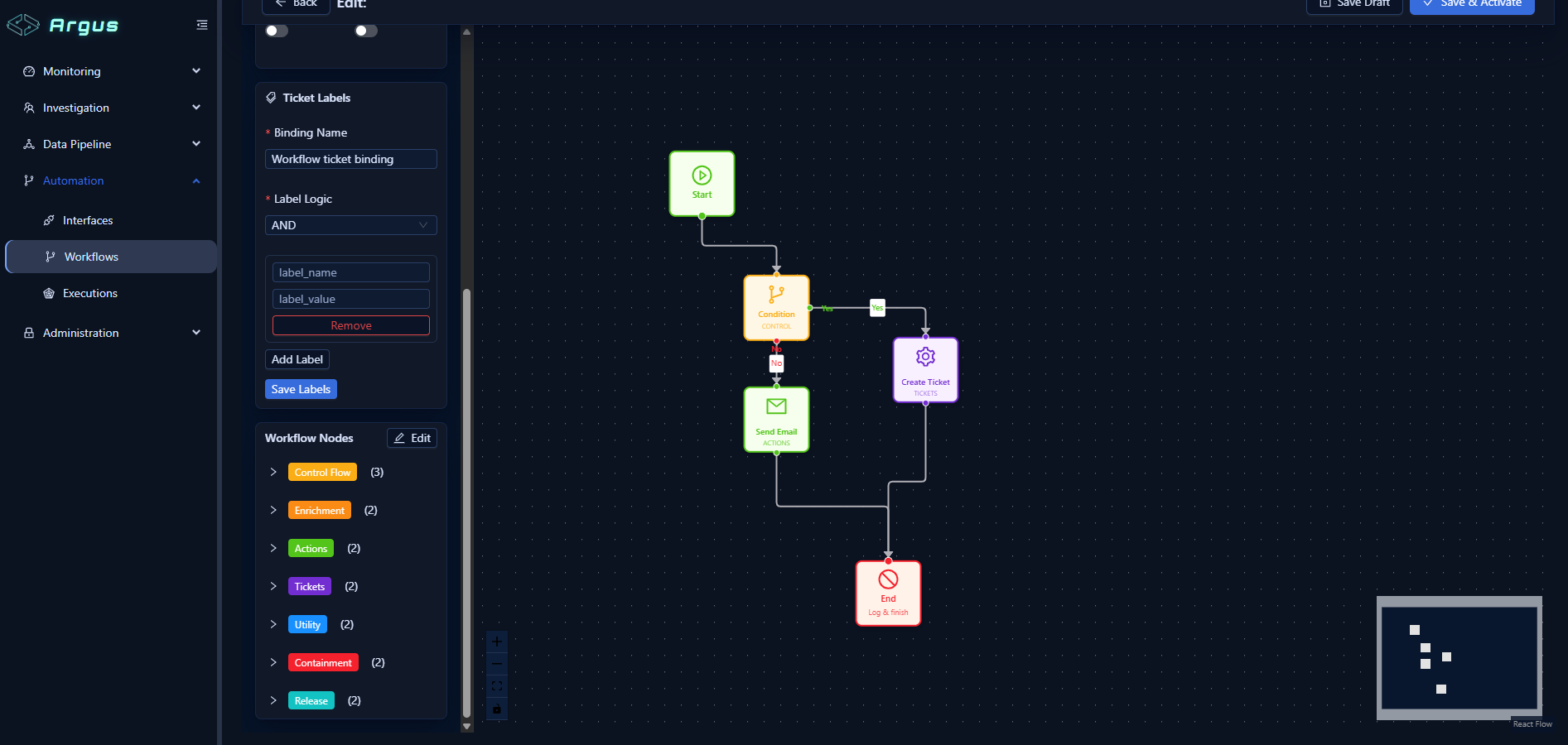Fit the workflow view to screen
Screen dimensions: 1568x745
(497, 686)
